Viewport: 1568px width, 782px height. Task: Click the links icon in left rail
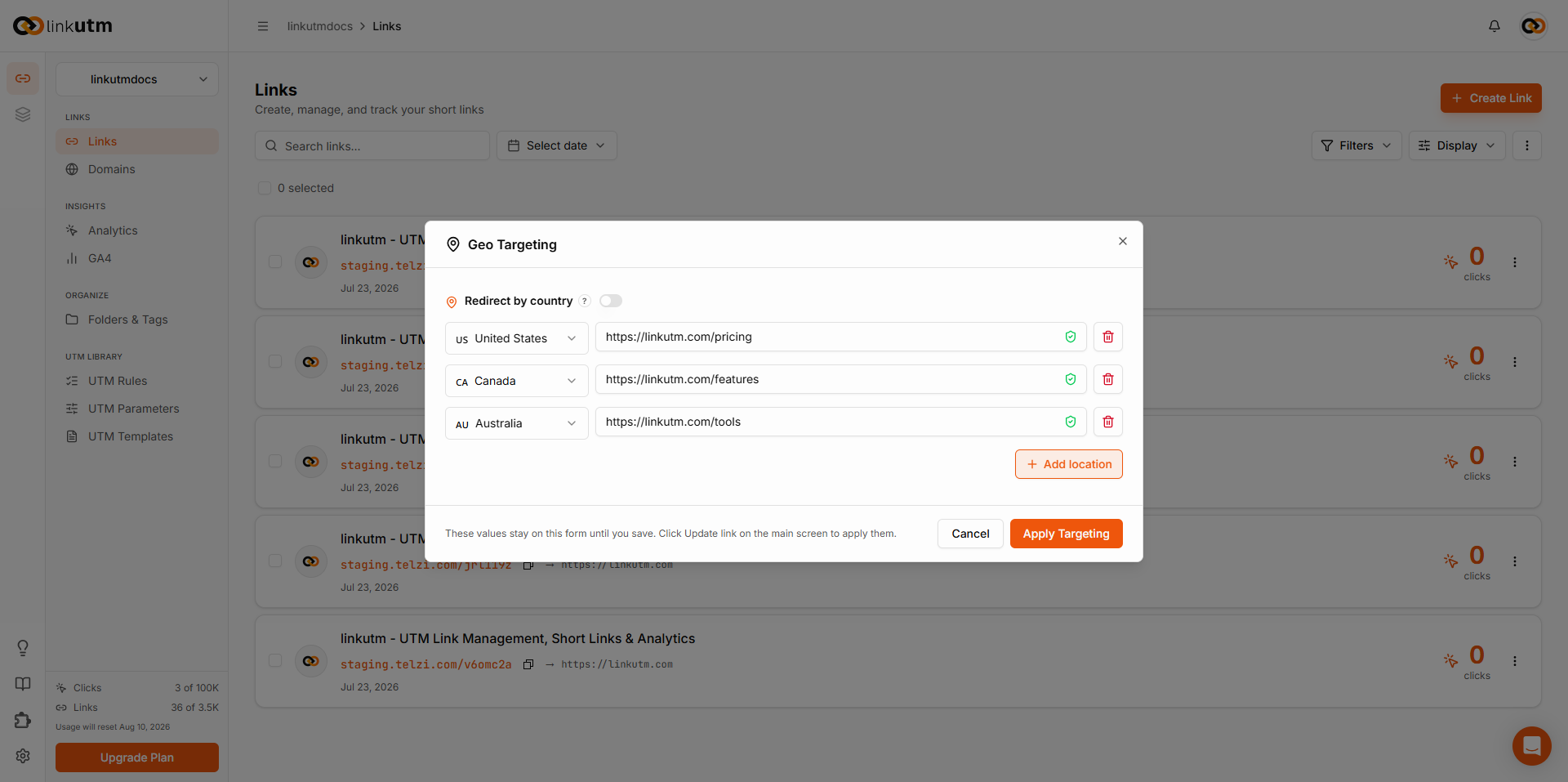coord(23,78)
